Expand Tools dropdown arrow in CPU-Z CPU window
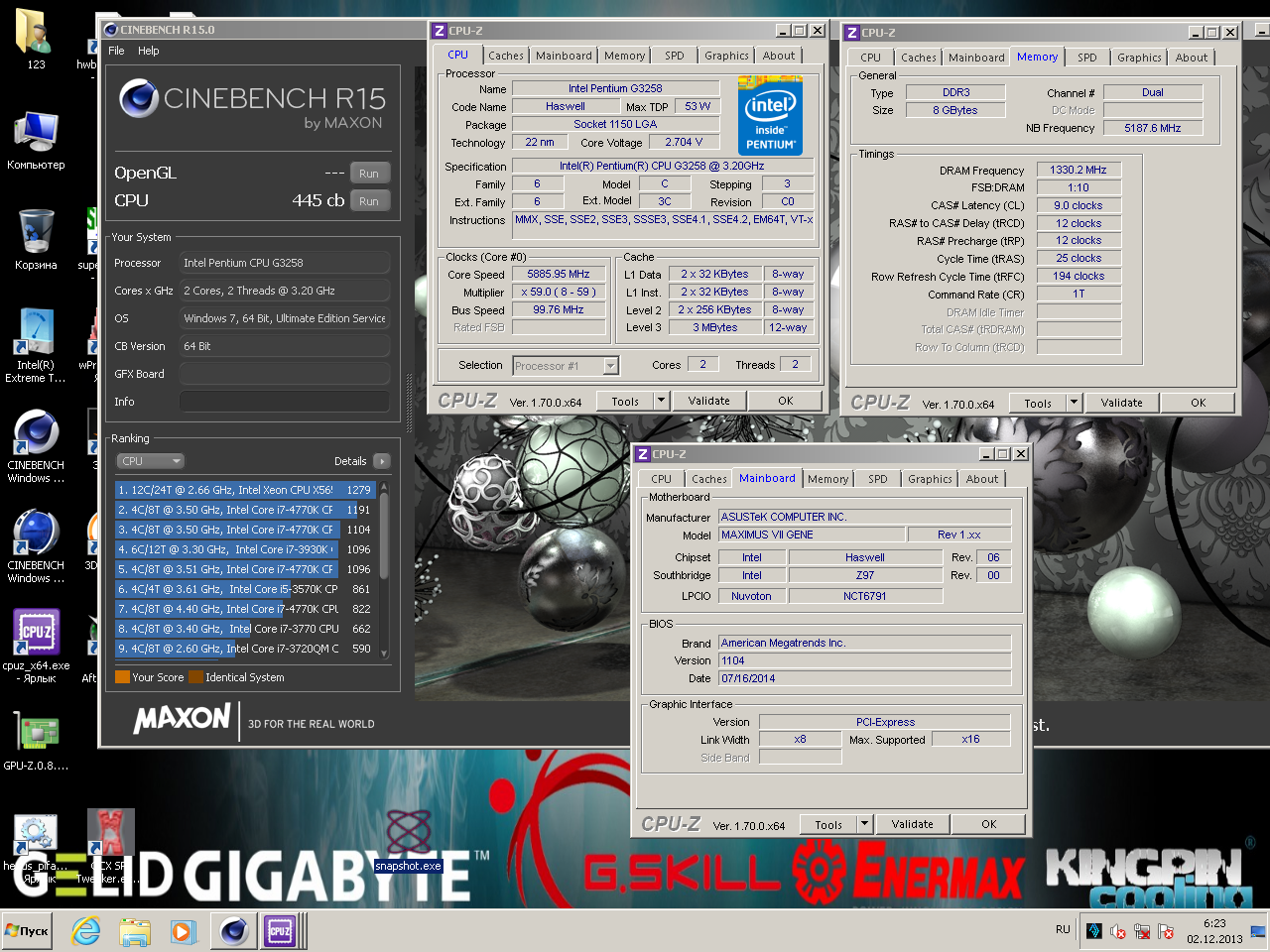 (x=661, y=401)
